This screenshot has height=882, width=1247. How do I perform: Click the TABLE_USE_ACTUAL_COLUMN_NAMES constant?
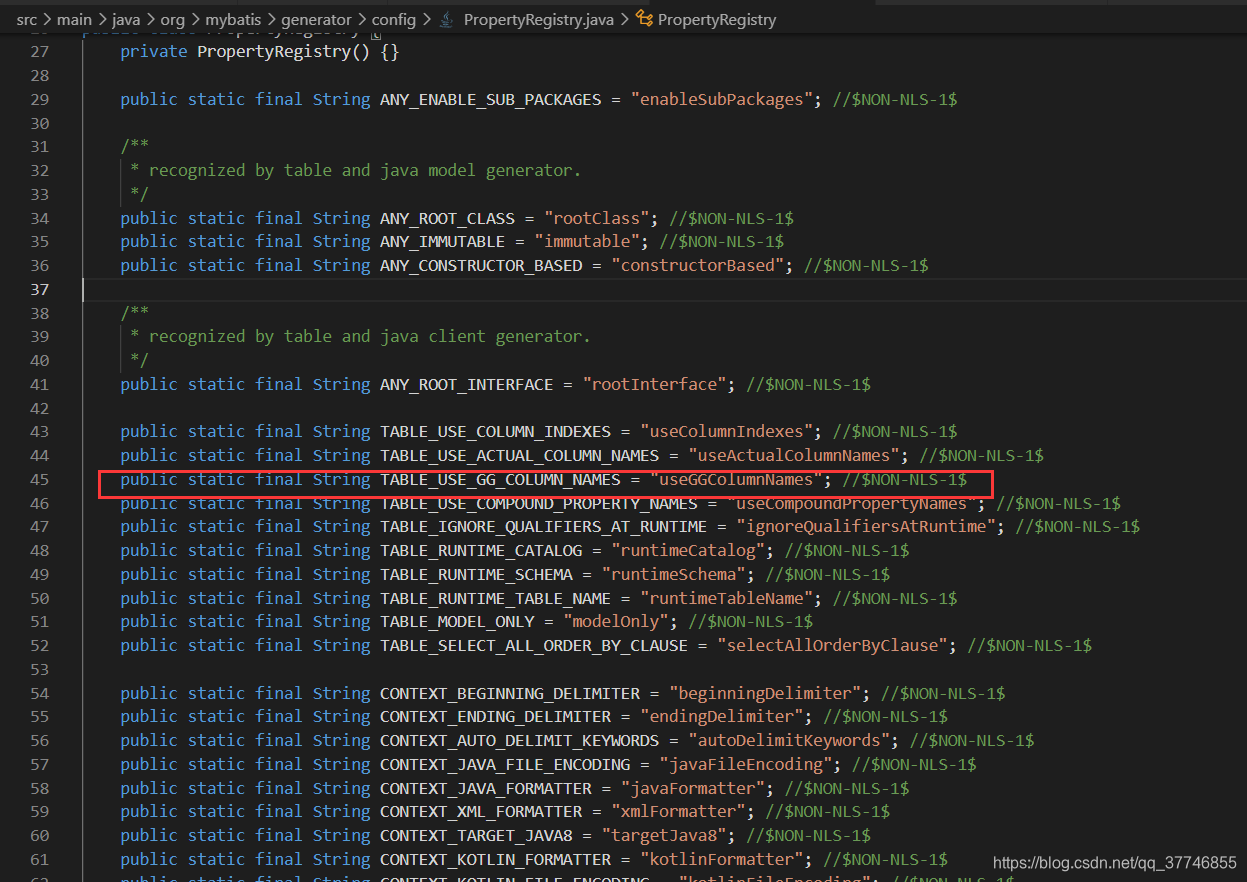tap(519, 455)
